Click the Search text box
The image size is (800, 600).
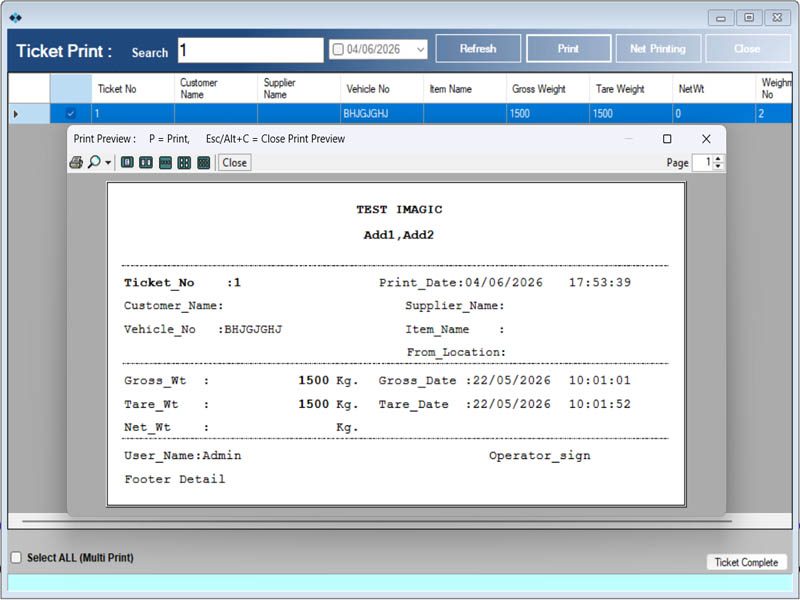(251, 50)
